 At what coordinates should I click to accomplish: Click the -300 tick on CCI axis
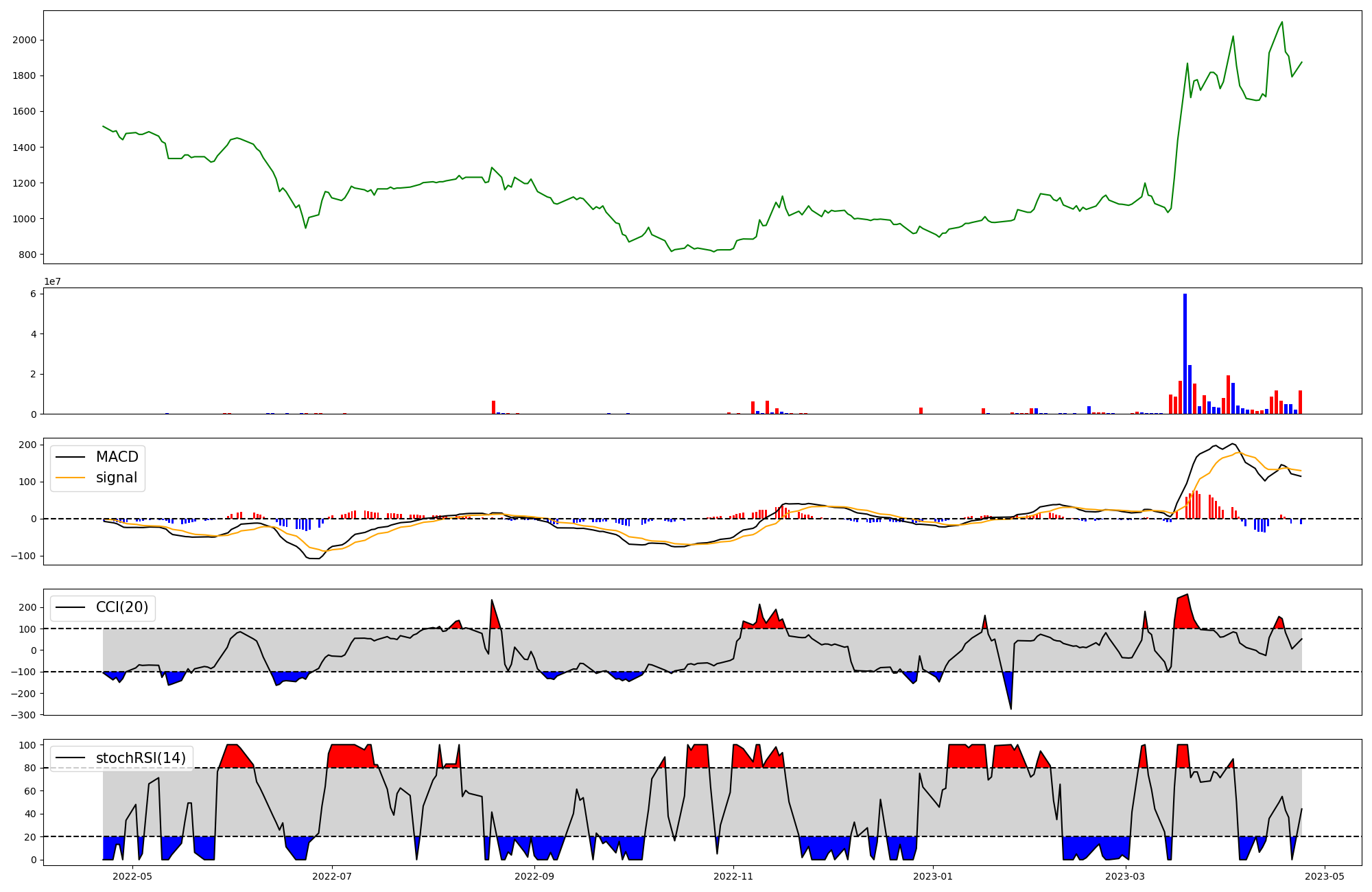[x=23, y=715]
